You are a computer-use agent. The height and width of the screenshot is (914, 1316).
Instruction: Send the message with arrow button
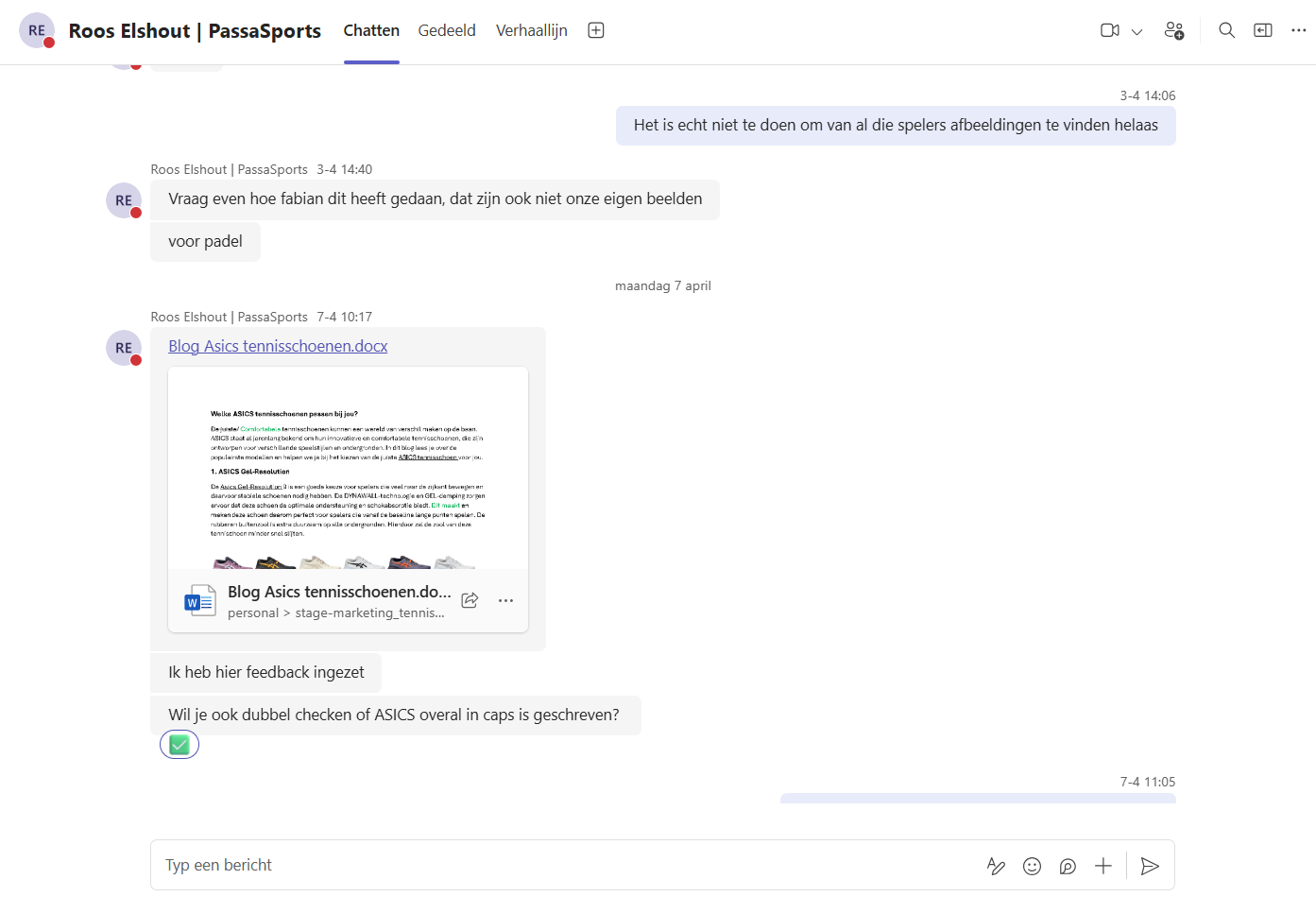coord(1150,866)
